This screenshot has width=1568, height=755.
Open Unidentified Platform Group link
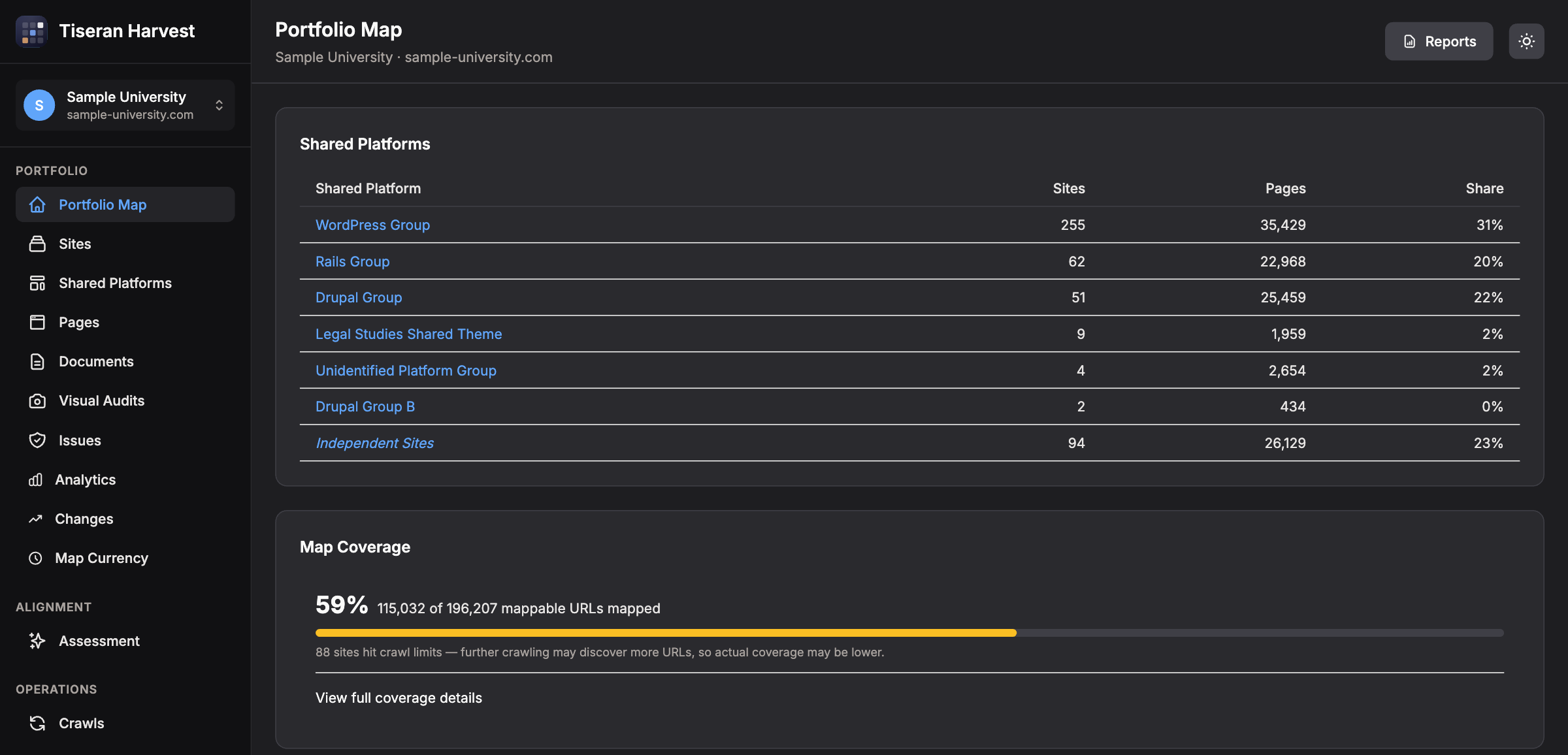tap(406, 370)
